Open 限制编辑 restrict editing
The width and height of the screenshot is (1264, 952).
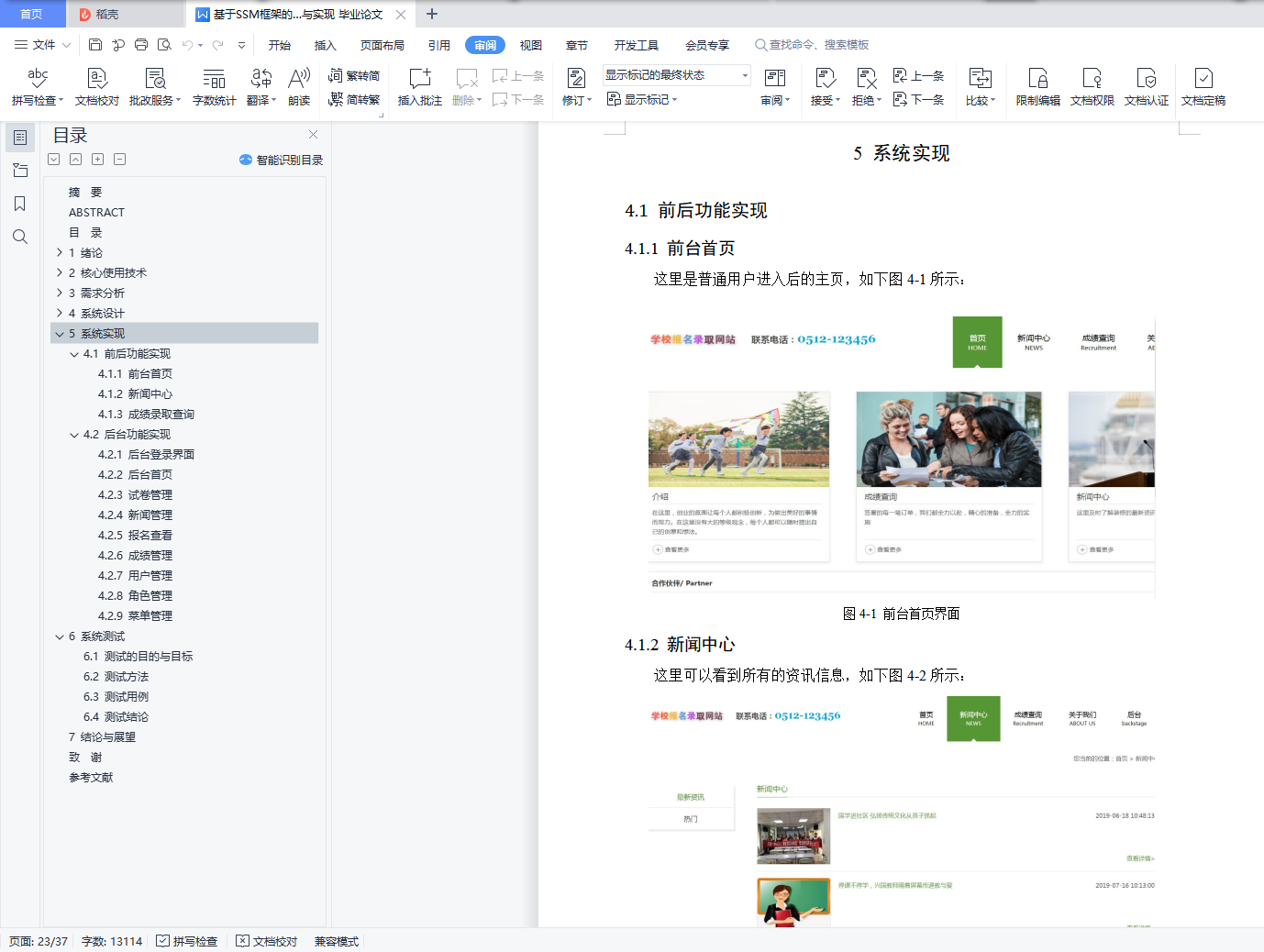pos(1038,87)
